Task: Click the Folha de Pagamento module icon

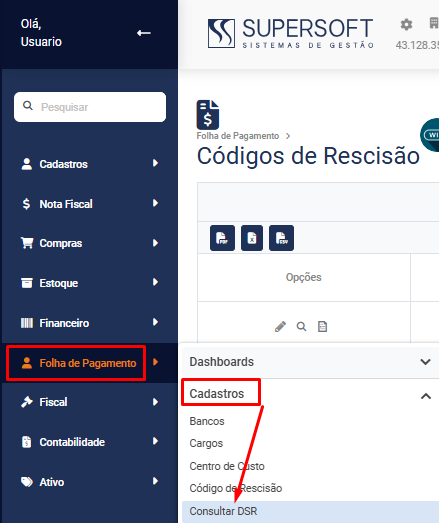Action: pyautogui.click(x=207, y=115)
